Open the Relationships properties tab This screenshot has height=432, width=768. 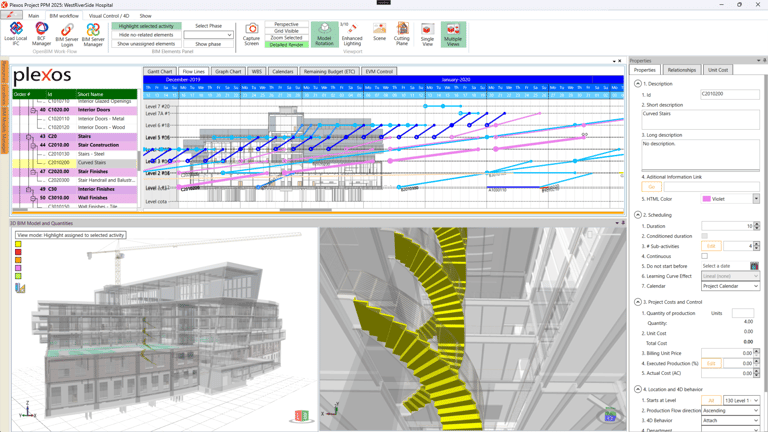tap(681, 70)
